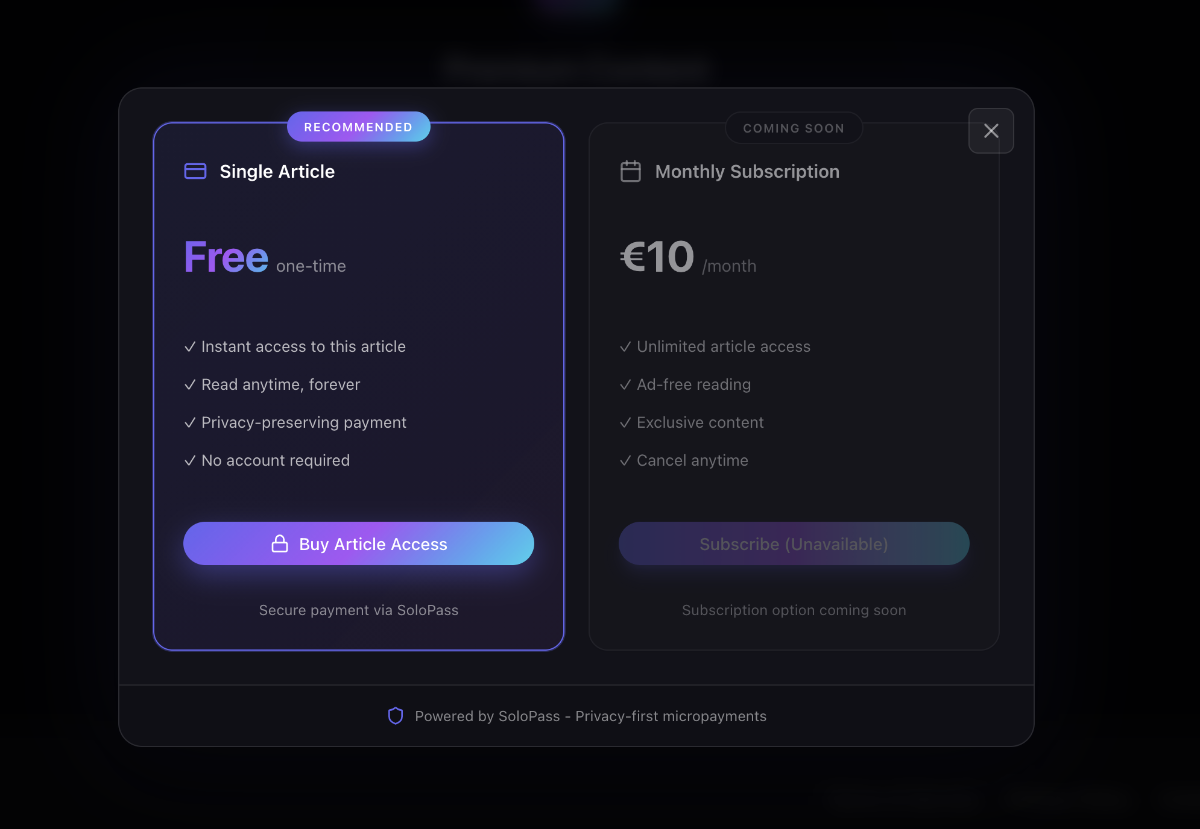The image size is (1200, 829).
Task: Click the credit card icon beside Single Article
Action: (x=193, y=171)
